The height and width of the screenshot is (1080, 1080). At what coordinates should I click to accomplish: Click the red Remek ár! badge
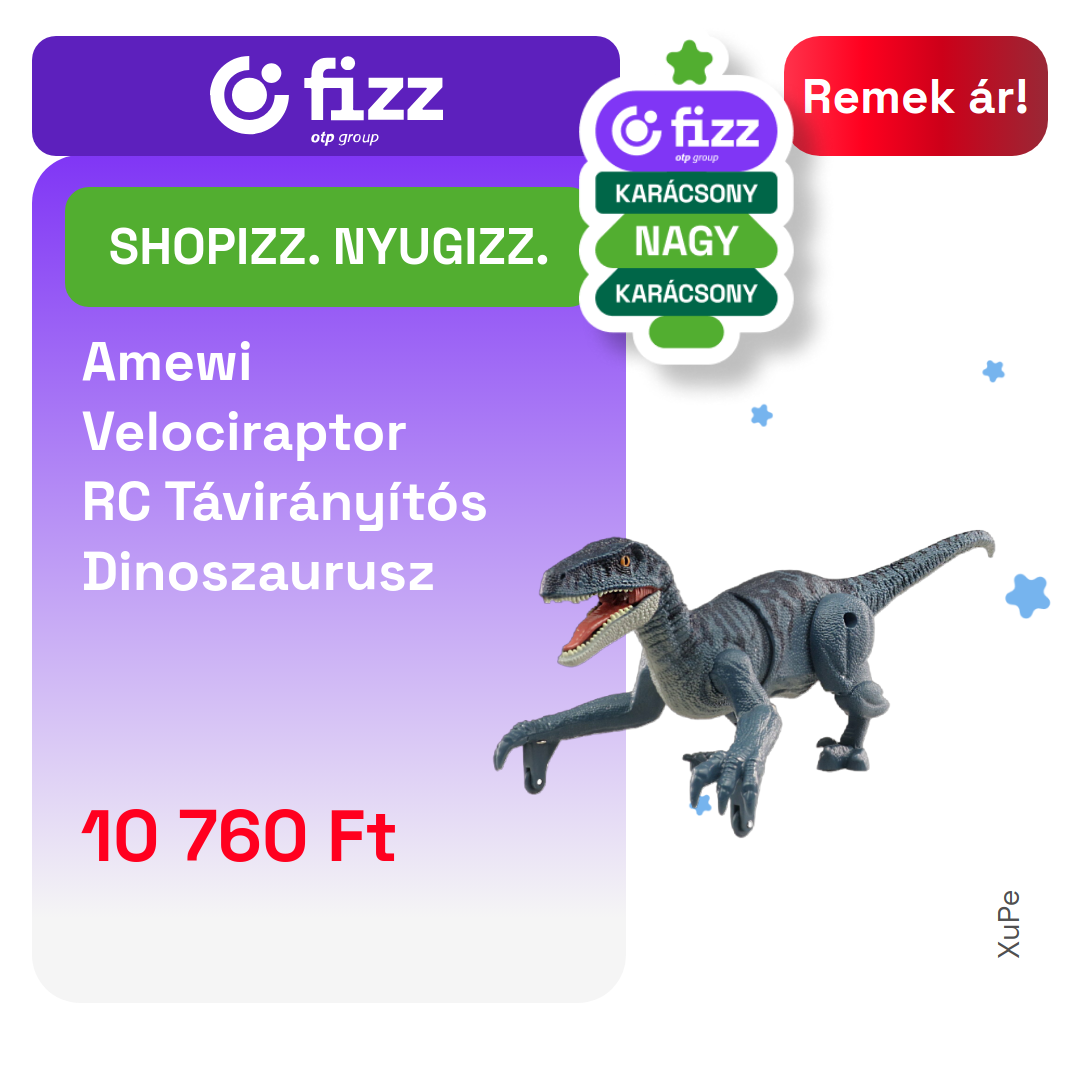point(915,96)
